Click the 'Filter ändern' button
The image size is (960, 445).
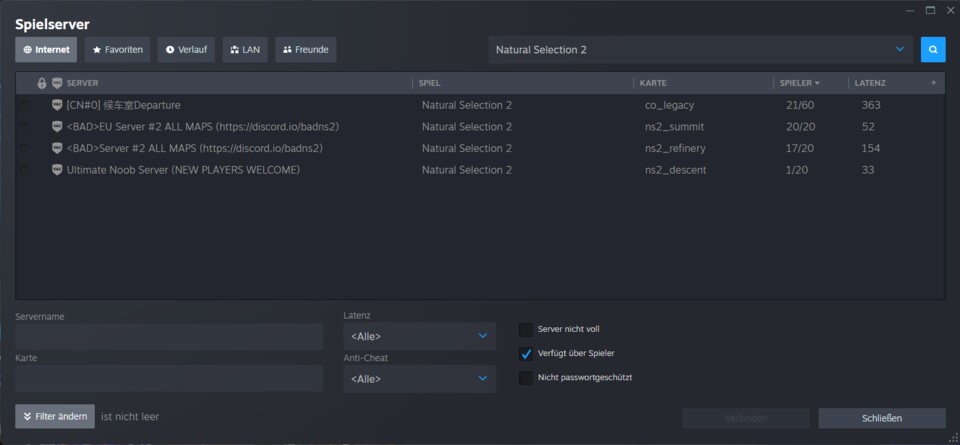pyautogui.click(x=55, y=416)
